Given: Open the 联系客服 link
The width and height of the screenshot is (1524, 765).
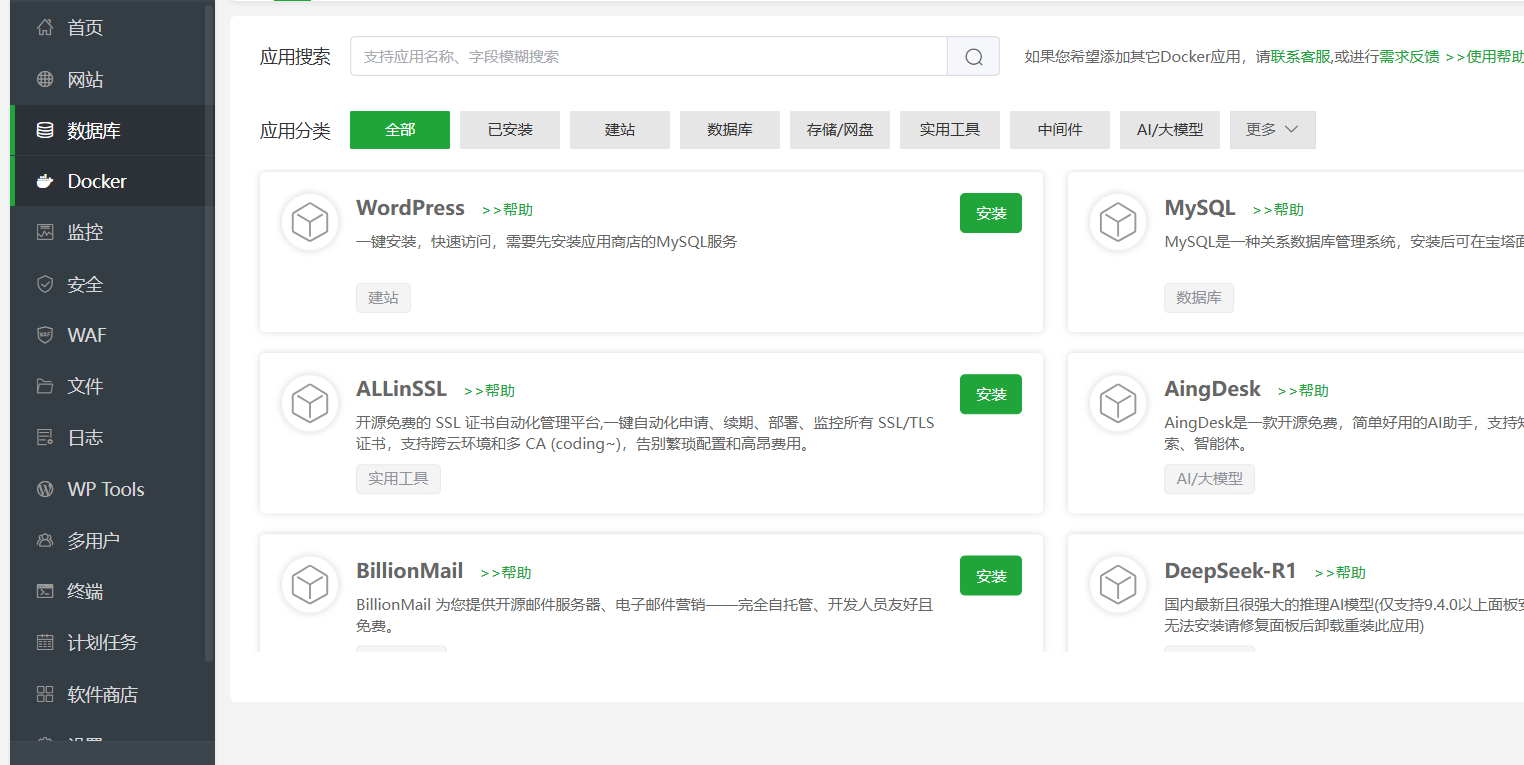Looking at the screenshot, I should tap(1301, 57).
